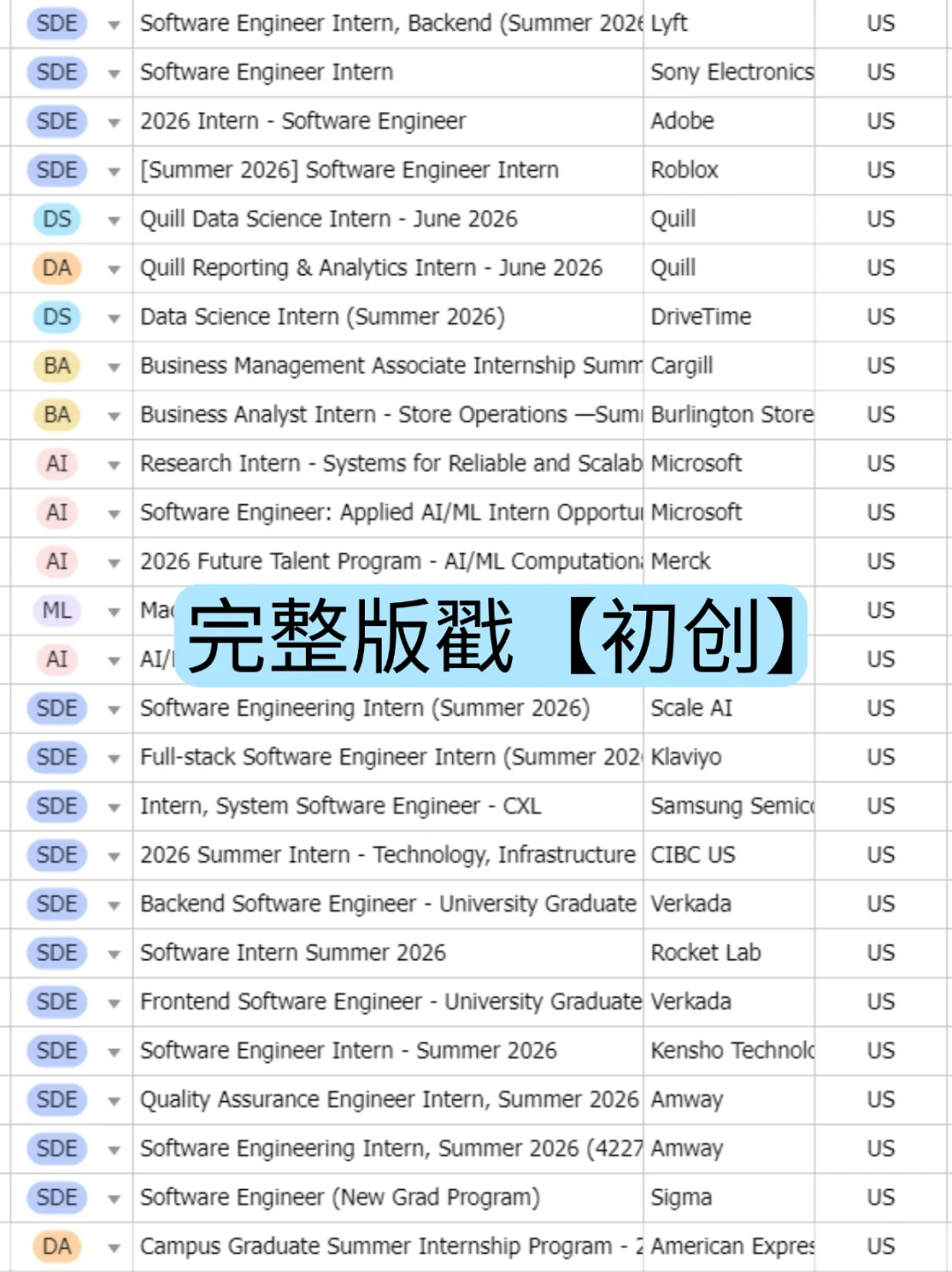
Task: Select the 'Scale AI' company cell
Action: point(729,709)
